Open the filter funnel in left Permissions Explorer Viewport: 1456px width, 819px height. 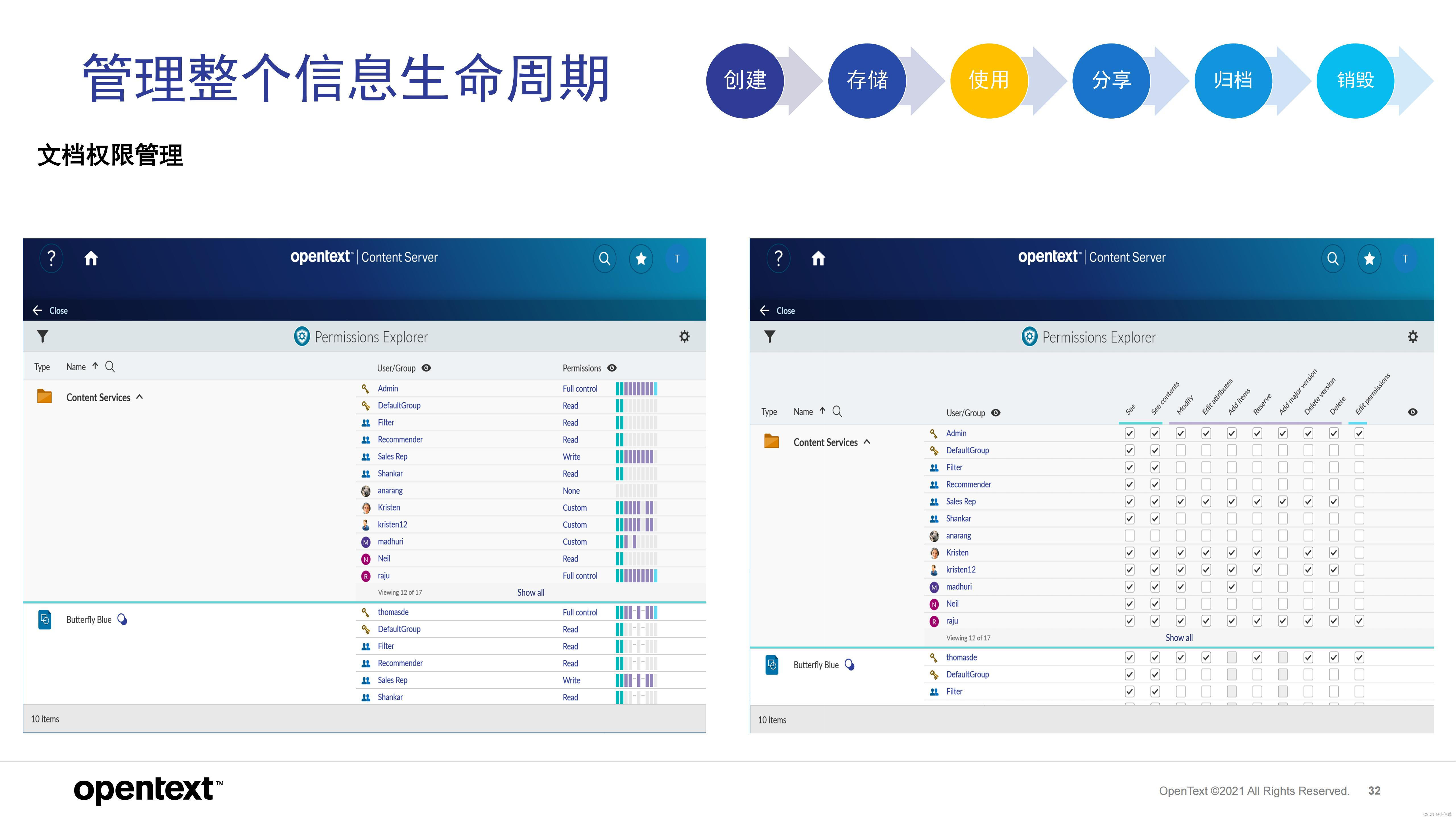click(x=42, y=337)
